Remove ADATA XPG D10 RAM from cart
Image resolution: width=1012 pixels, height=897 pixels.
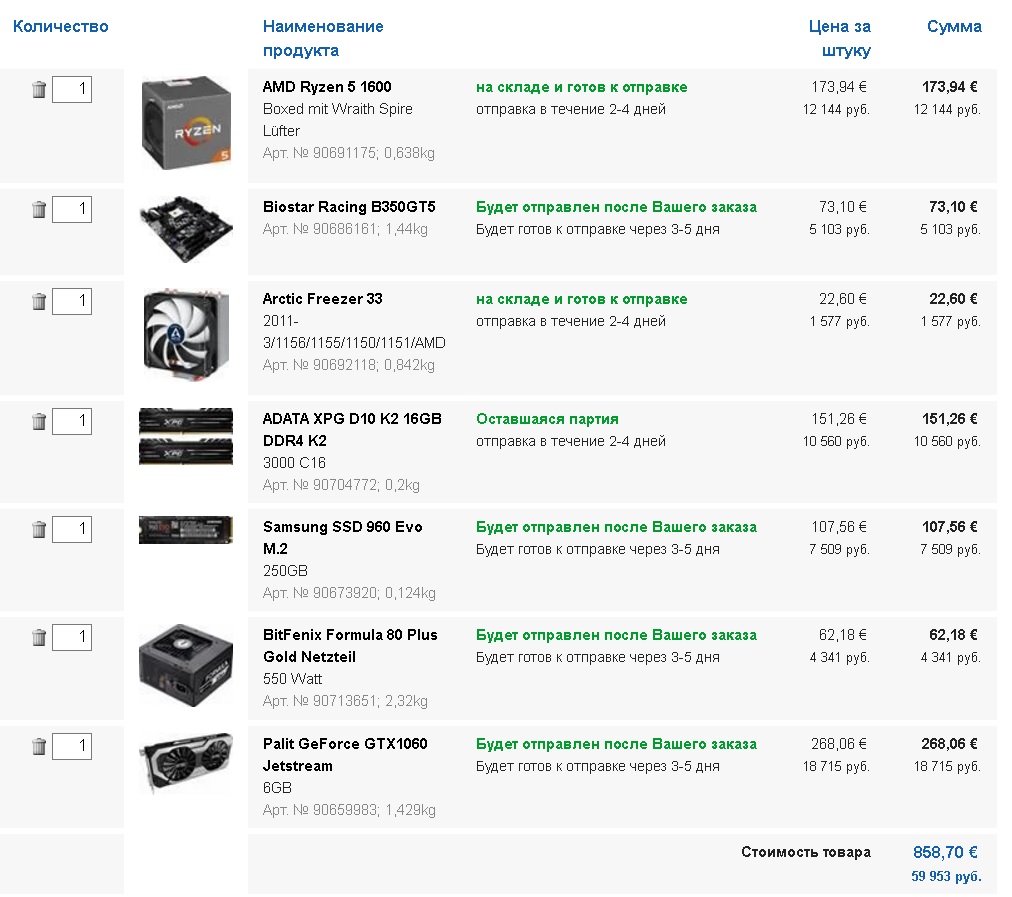click(39, 421)
